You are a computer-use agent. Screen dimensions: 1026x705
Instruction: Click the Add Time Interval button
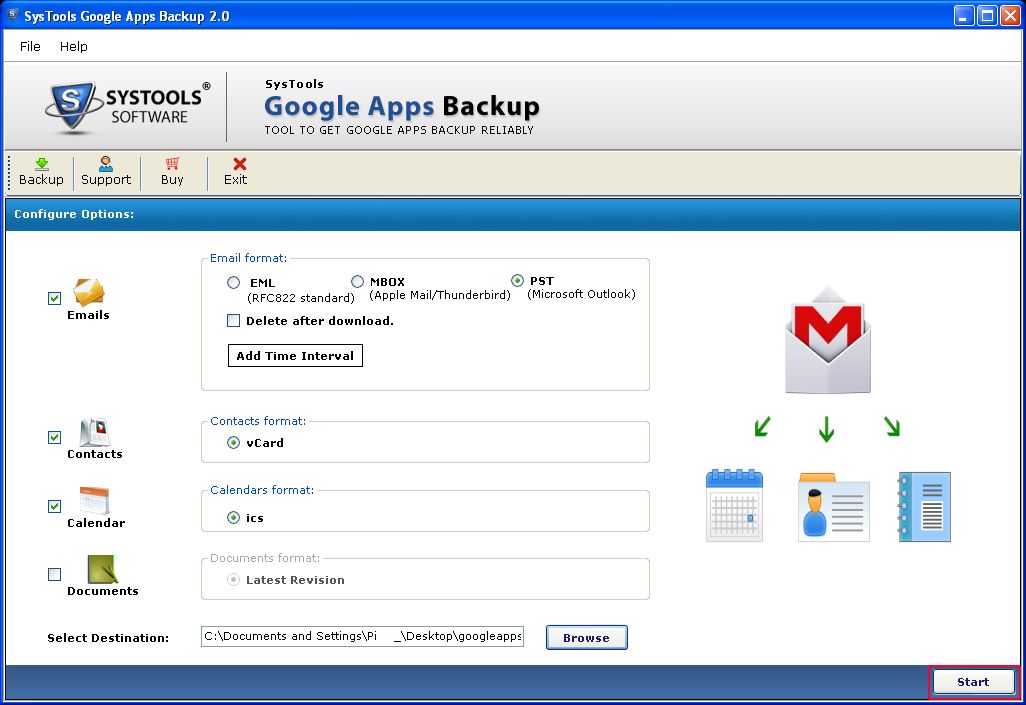click(295, 355)
